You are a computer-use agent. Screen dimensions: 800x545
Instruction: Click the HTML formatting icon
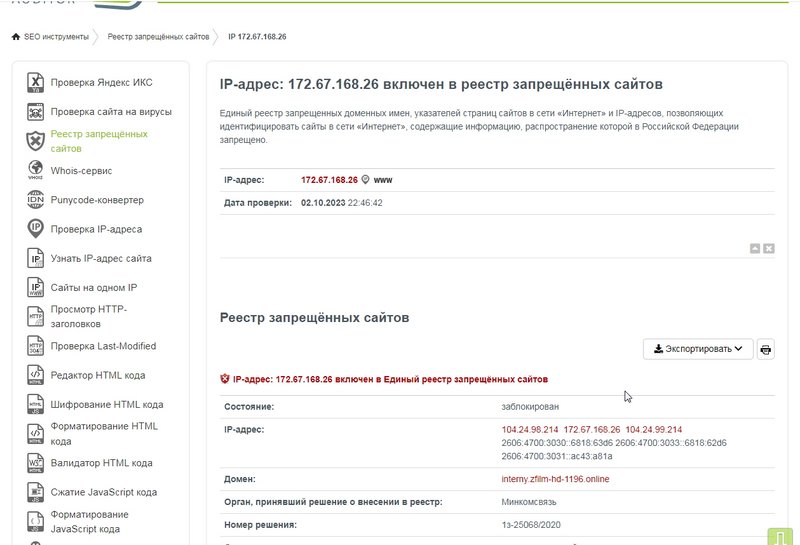[x=35, y=434]
